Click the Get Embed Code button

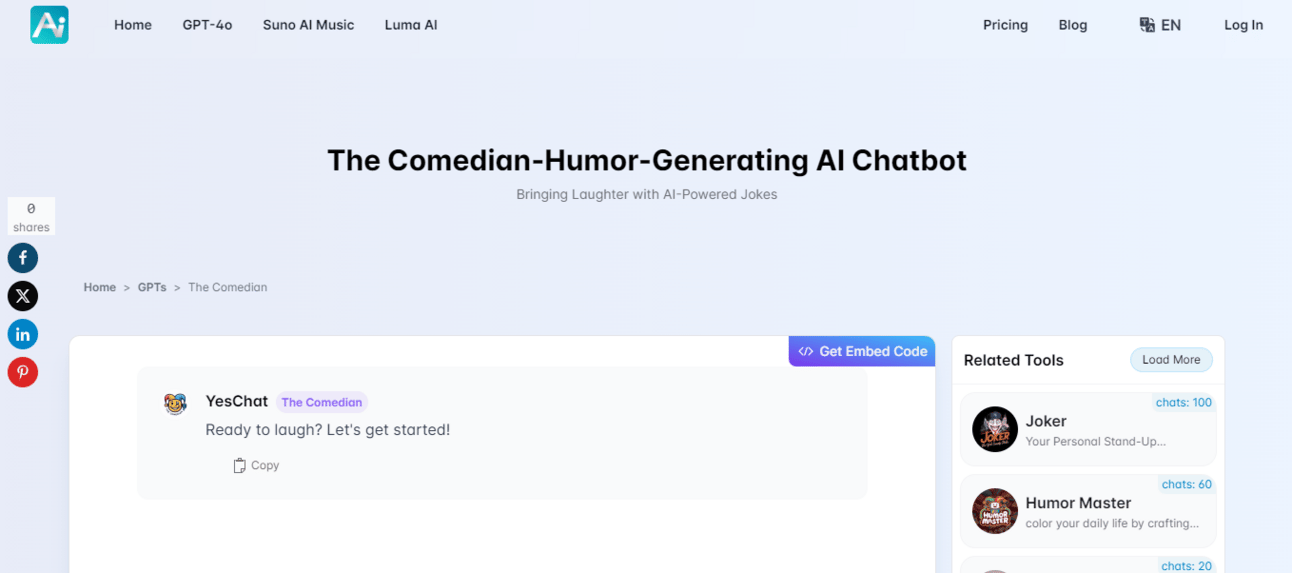tap(862, 351)
